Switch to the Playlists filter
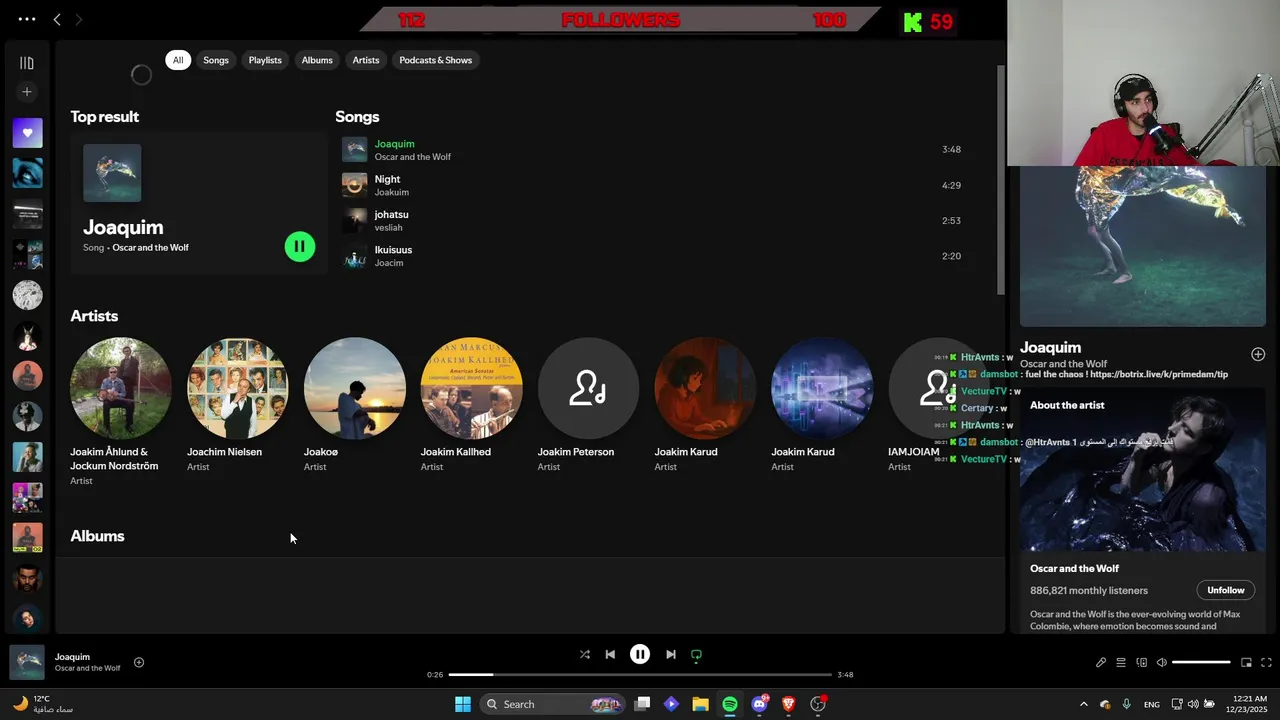Screen dimensions: 1280x720 pos(265,60)
